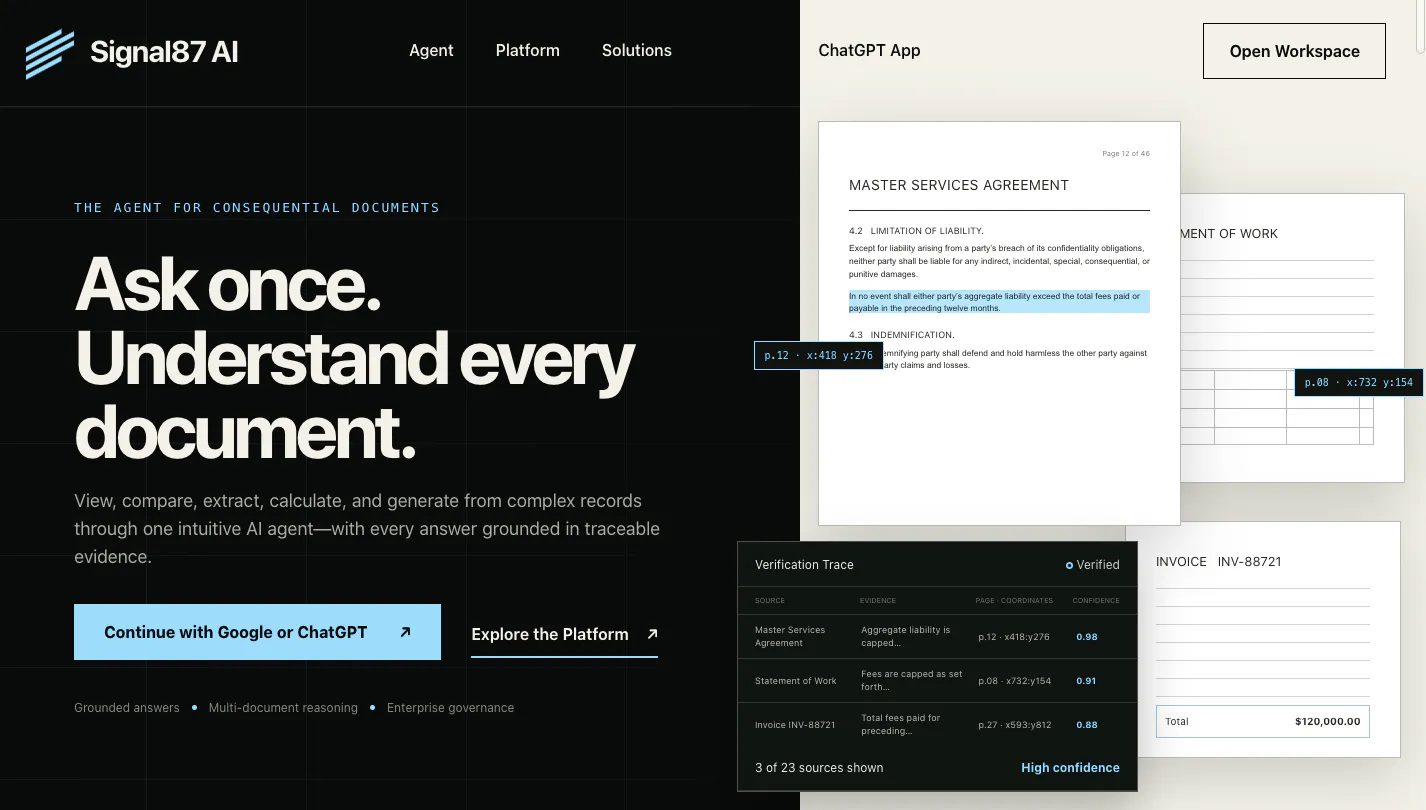Select the Invoice INV-88721 trace row
Viewport: 1426px width, 810px height.
tap(937, 725)
